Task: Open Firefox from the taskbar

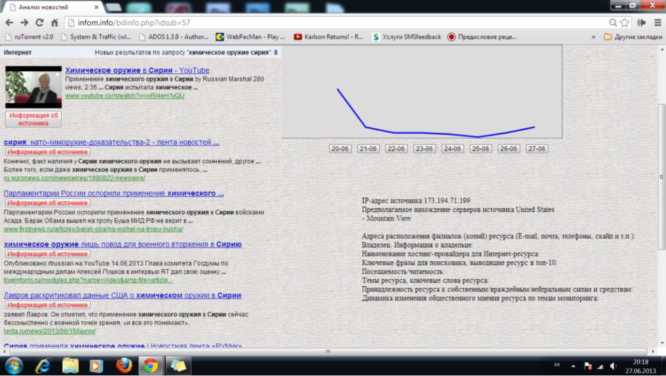Action: [124, 365]
